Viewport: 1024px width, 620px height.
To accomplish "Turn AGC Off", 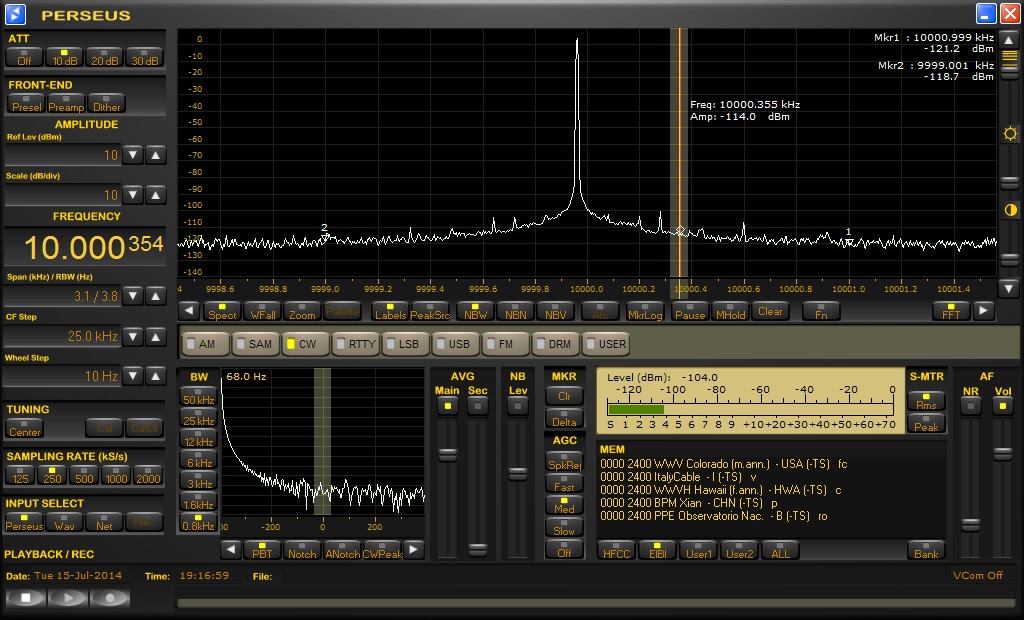I will [x=564, y=549].
